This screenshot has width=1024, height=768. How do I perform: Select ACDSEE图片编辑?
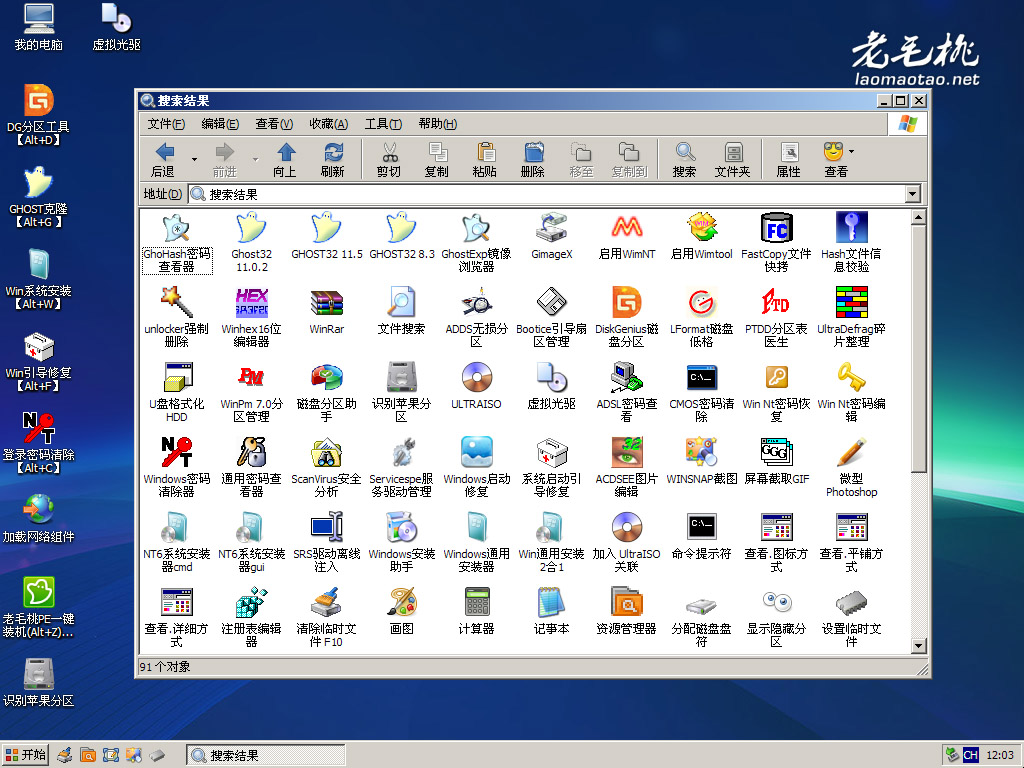[x=626, y=468]
